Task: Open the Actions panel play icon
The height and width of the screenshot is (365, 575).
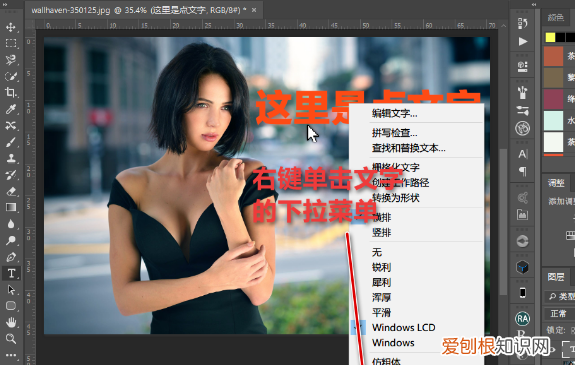Action: [x=523, y=41]
